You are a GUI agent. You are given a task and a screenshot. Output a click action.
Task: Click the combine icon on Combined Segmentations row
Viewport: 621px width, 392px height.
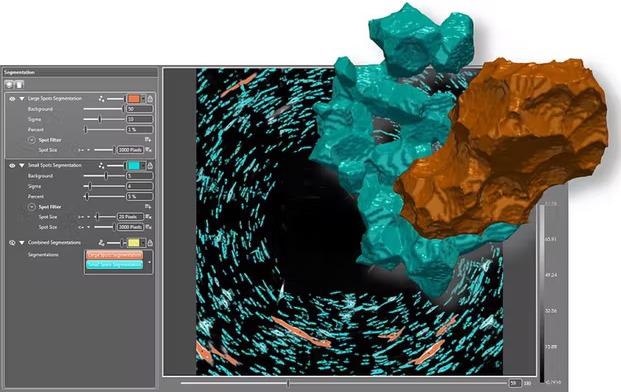102,243
